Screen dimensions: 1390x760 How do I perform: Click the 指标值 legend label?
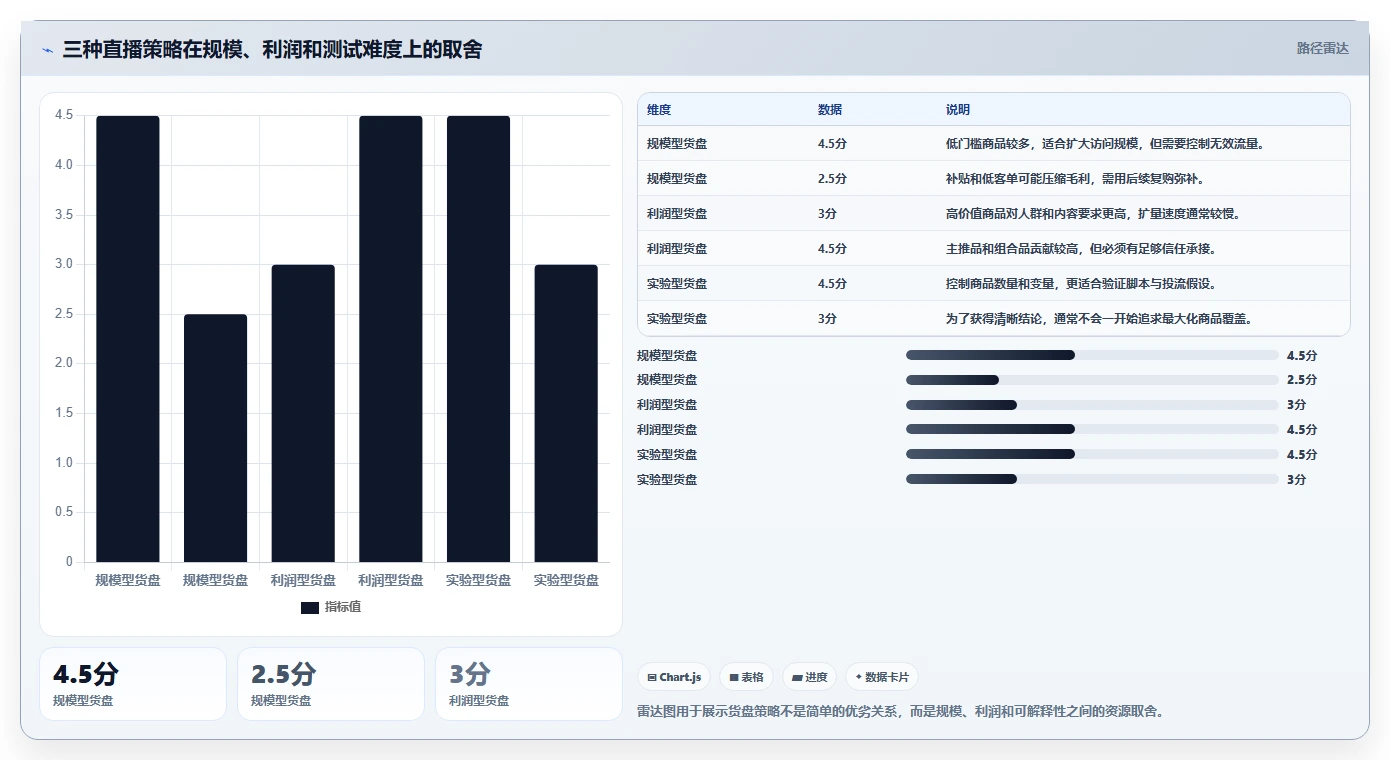343,607
